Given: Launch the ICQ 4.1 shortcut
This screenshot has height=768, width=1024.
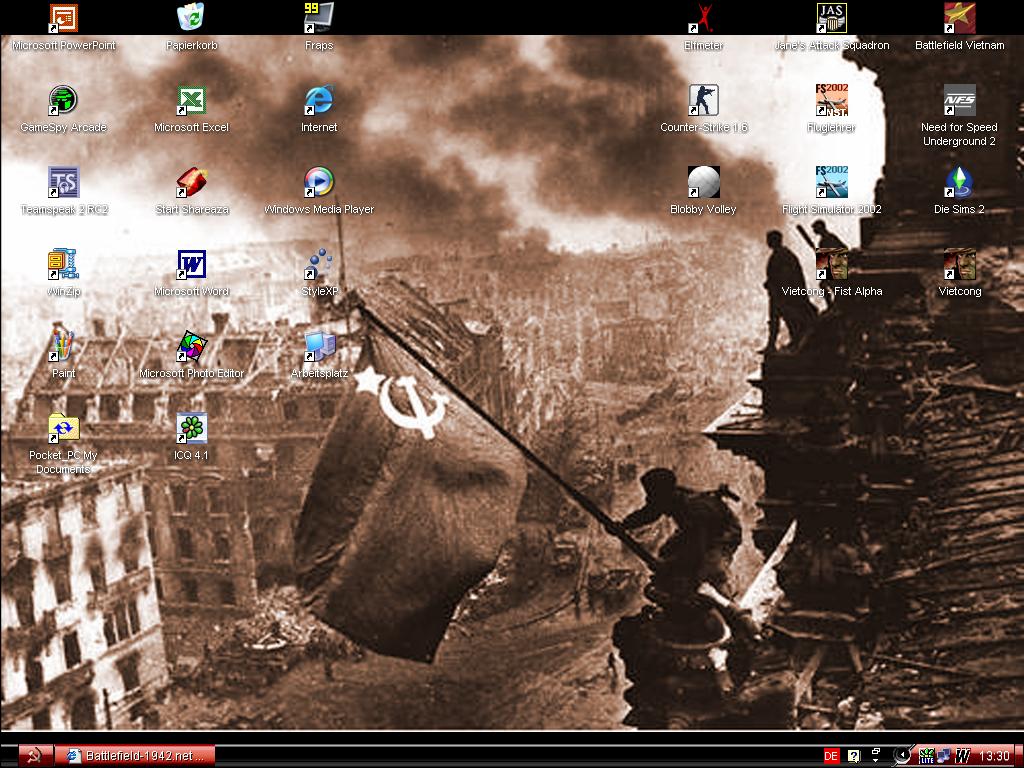Looking at the screenshot, I should click(191, 428).
